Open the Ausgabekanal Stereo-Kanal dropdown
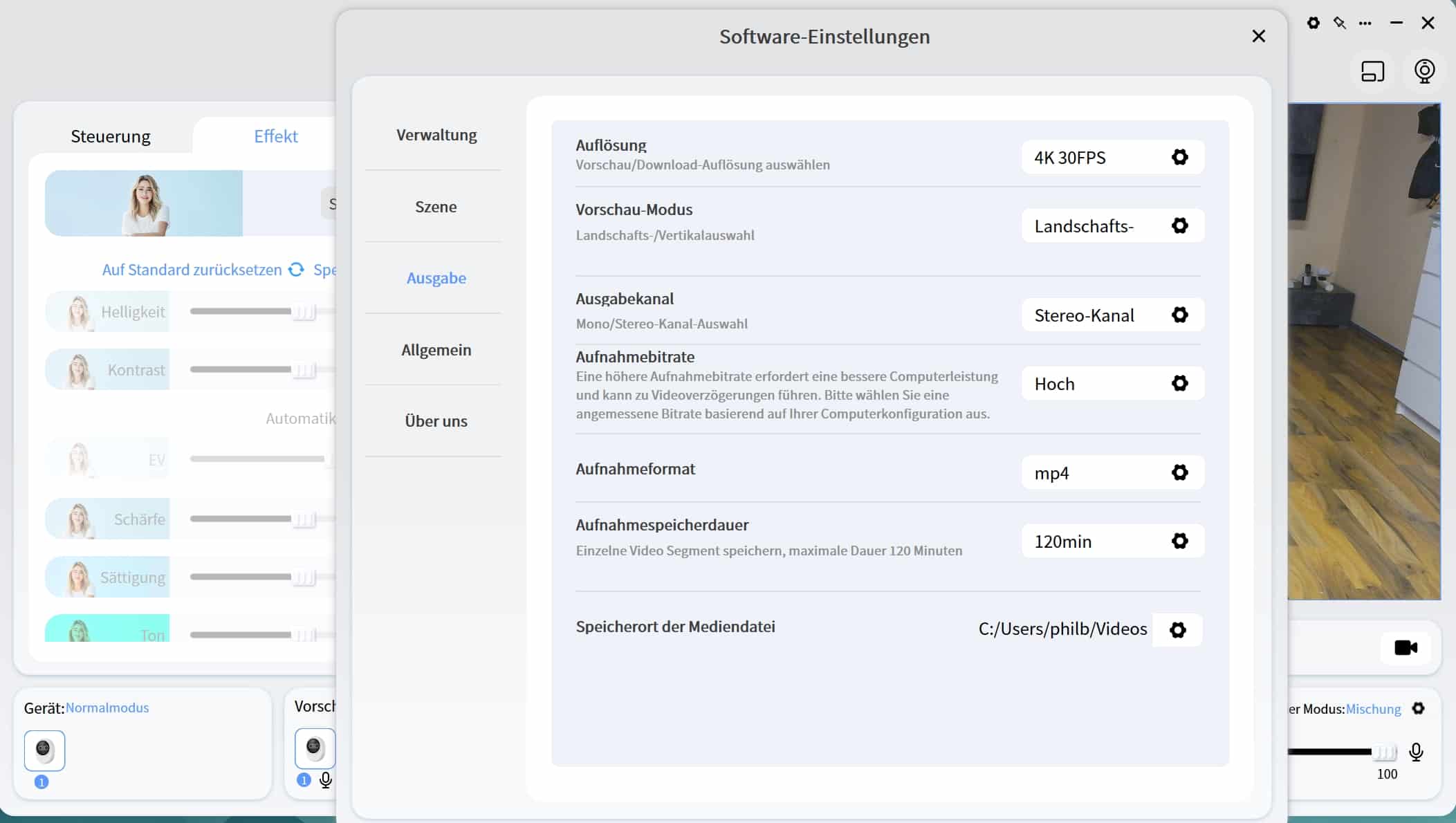This screenshot has height=823, width=1456. pyautogui.click(x=1112, y=315)
